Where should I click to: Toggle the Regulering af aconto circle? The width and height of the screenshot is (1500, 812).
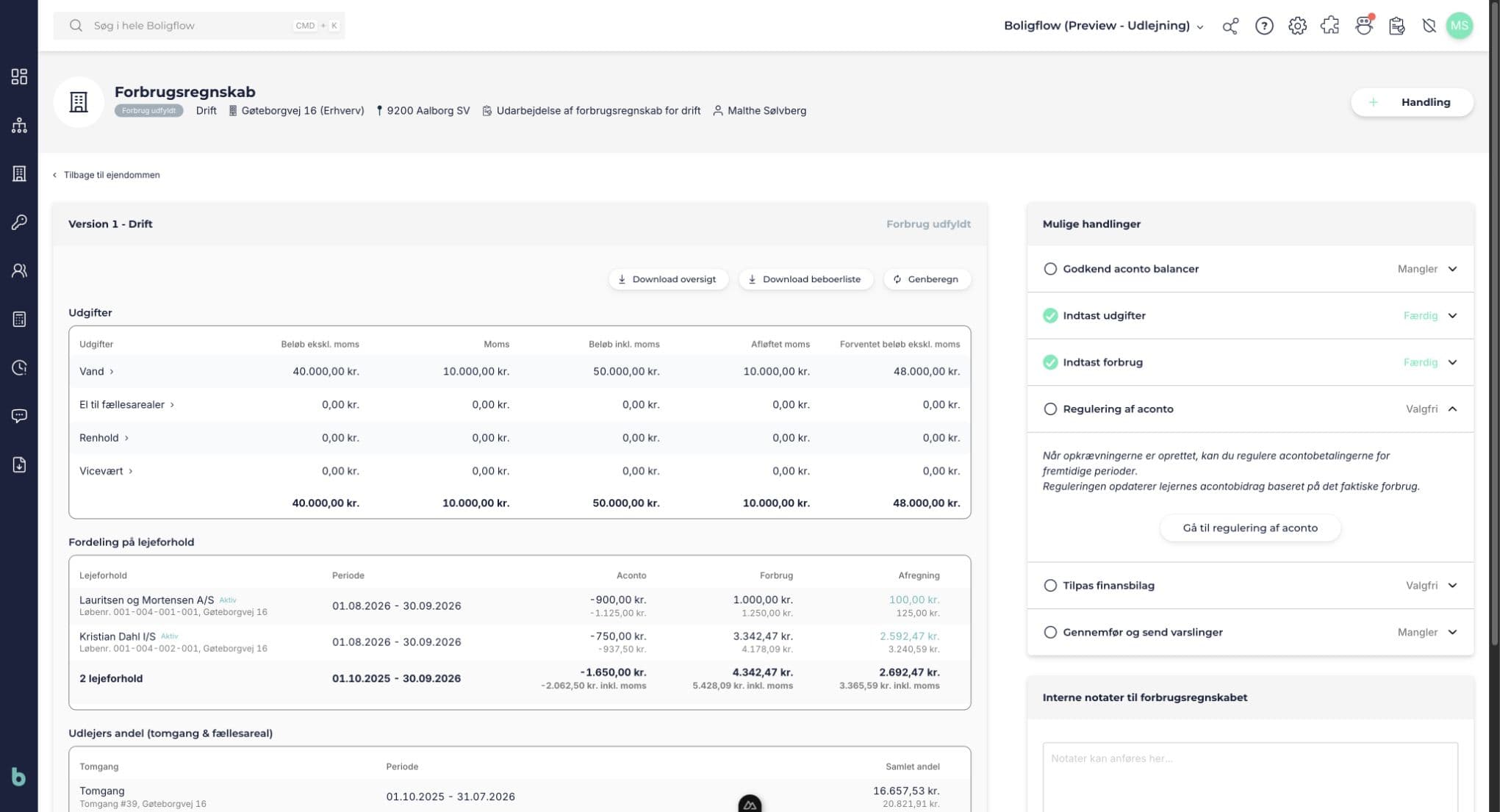pos(1050,409)
